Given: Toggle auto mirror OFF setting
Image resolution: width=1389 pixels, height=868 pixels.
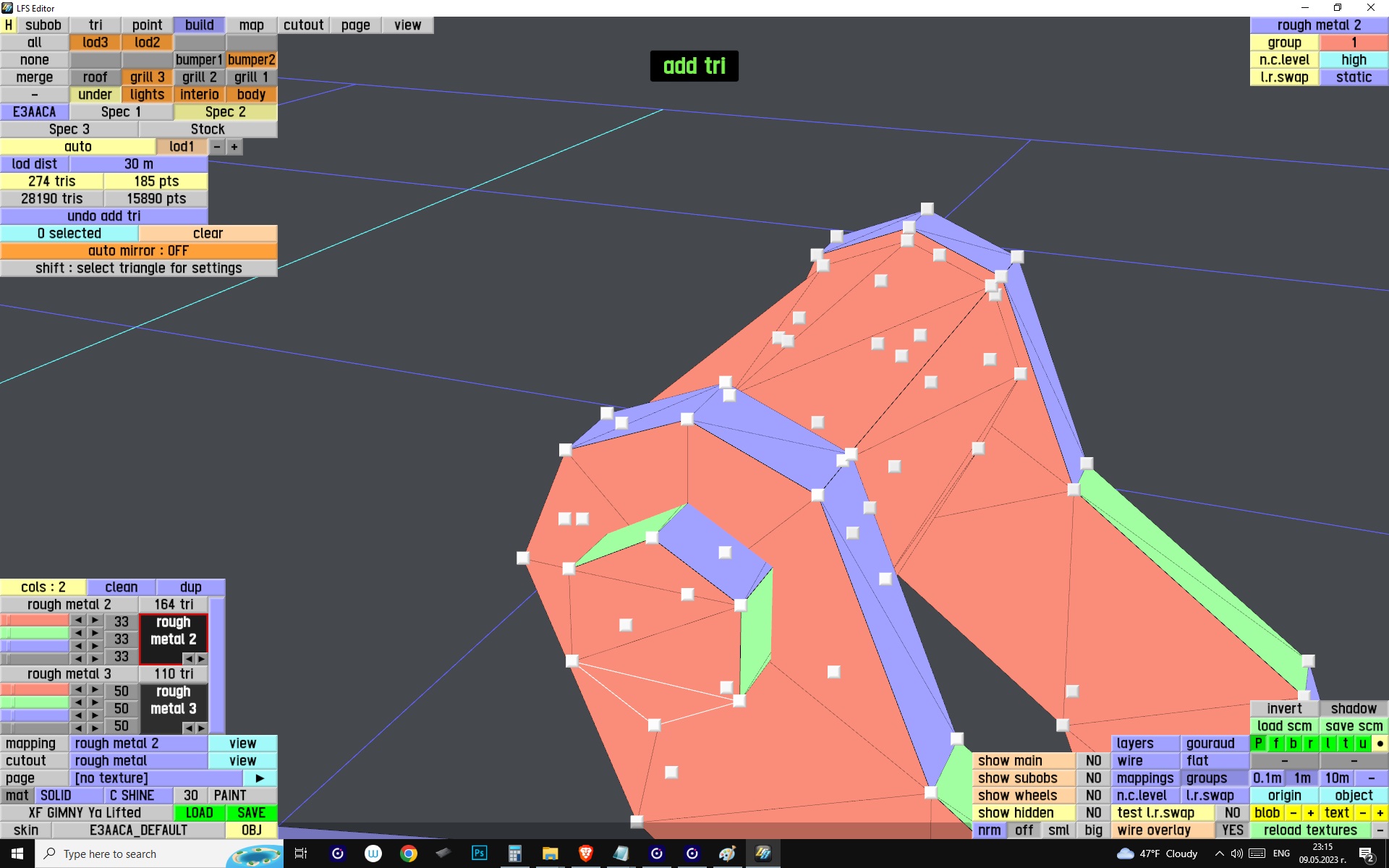Looking at the screenshot, I should (x=138, y=251).
